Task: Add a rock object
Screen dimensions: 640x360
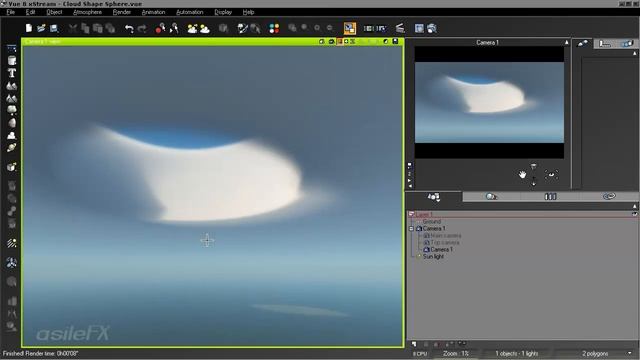Action: click(x=11, y=123)
